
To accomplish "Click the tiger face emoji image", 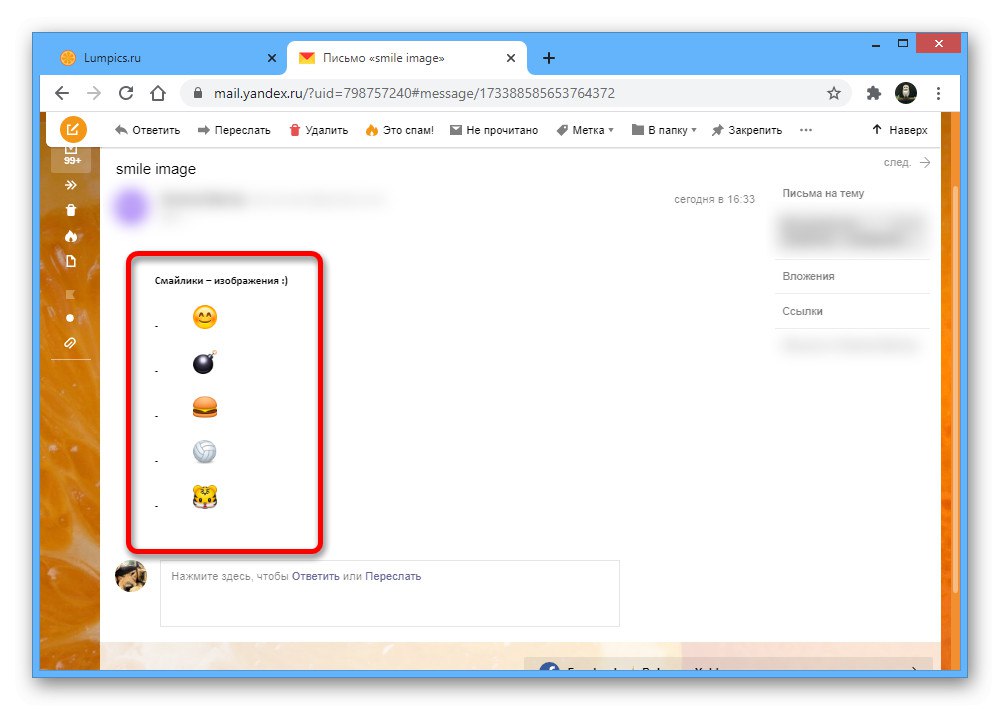I will point(205,496).
